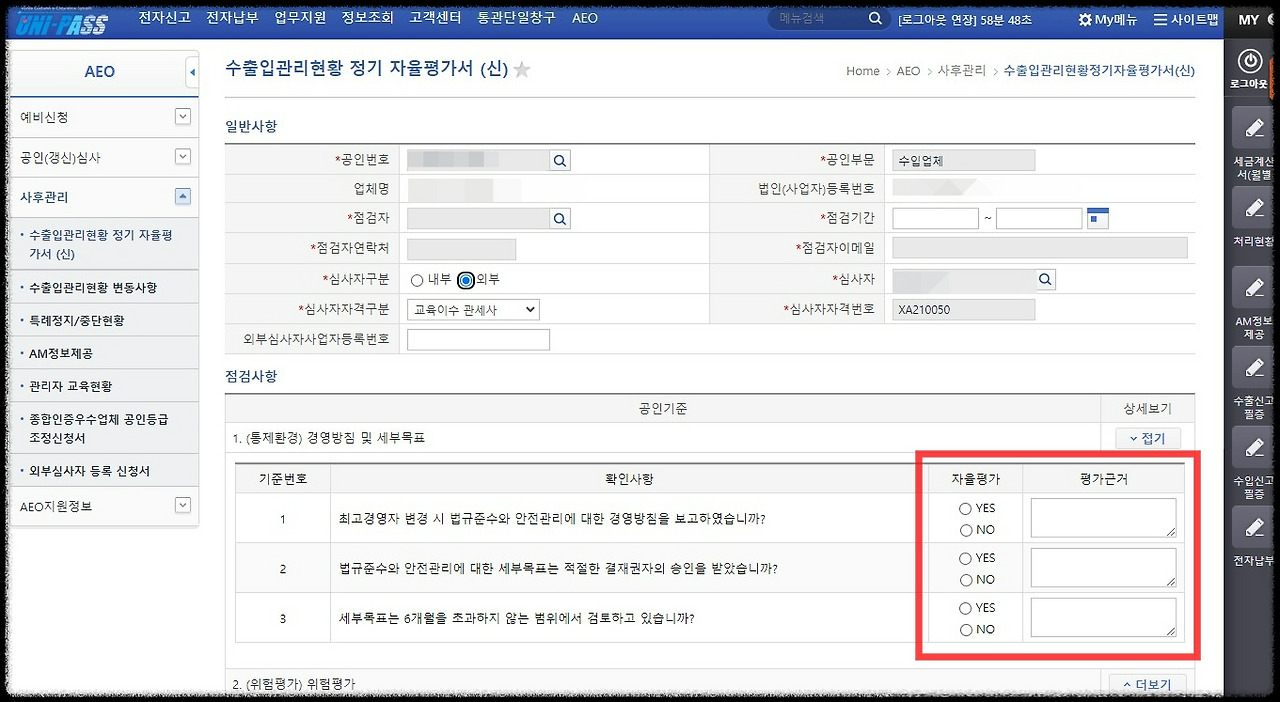Click the 로그아웃 power icon
1280x702 pixels.
pyautogui.click(x=1250, y=60)
